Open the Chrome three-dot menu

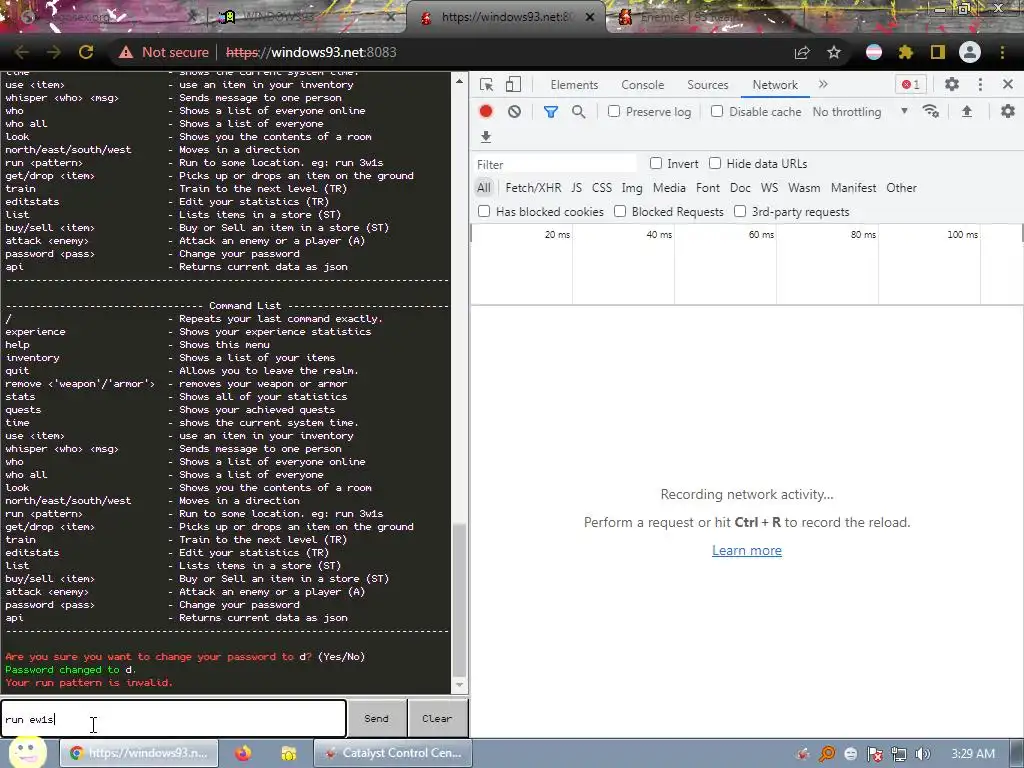coord(1002,52)
